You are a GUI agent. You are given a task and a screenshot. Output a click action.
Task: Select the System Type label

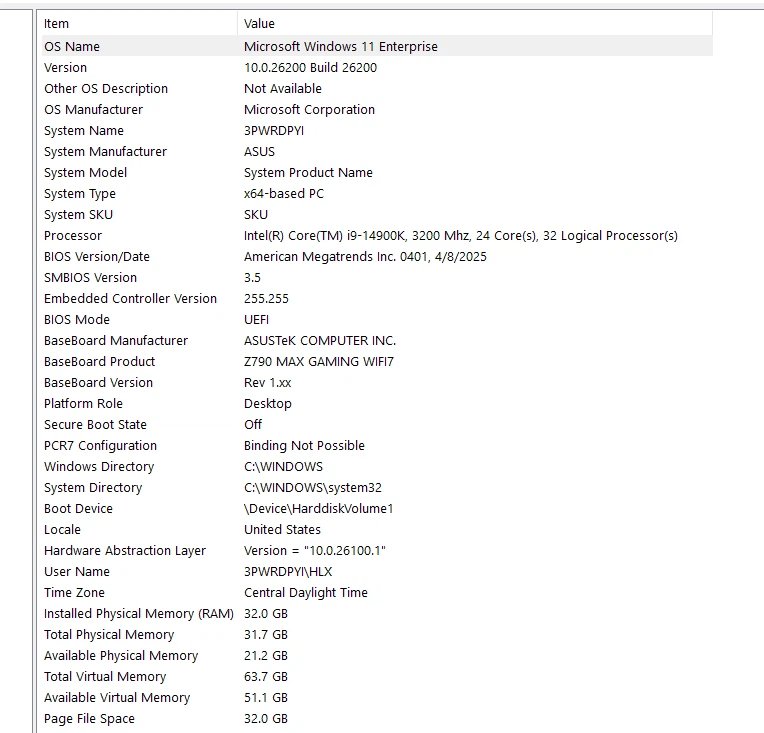click(x=80, y=193)
